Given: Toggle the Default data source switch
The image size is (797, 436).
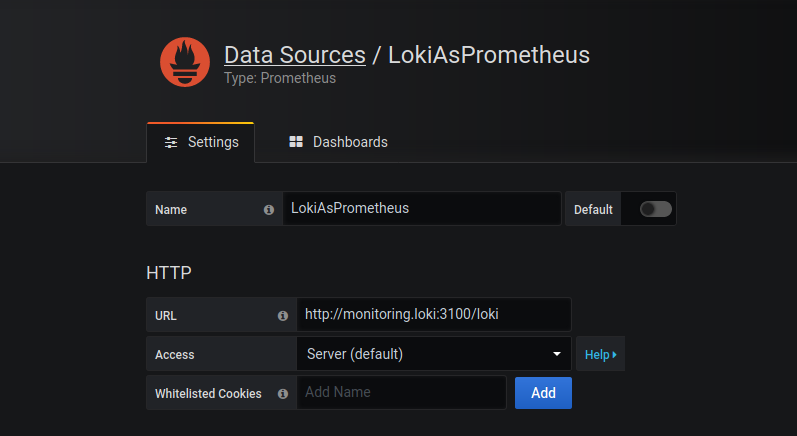Looking at the screenshot, I should click(x=656, y=209).
